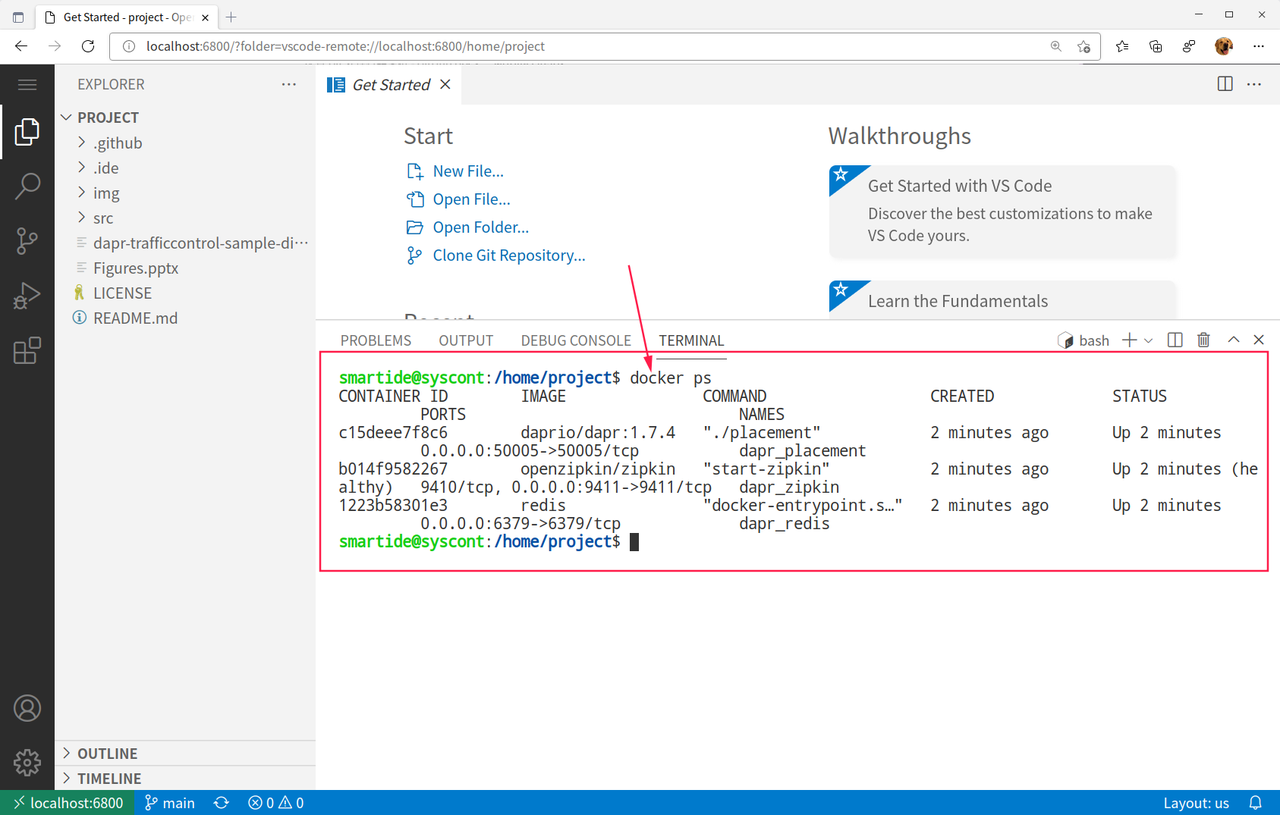Open a new browser tab
This screenshot has width=1280, height=815.
(x=231, y=17)
